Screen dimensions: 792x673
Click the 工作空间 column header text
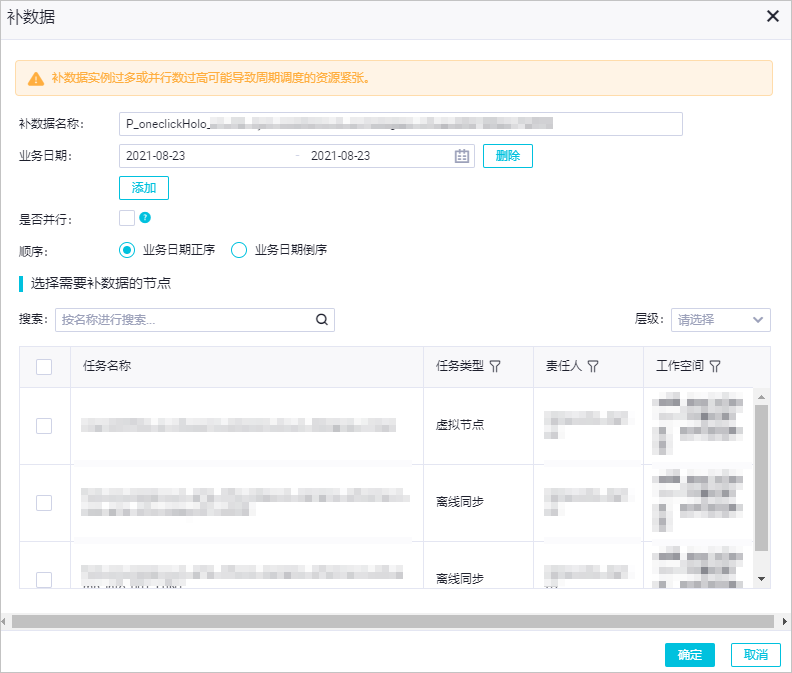click(680, 366)
